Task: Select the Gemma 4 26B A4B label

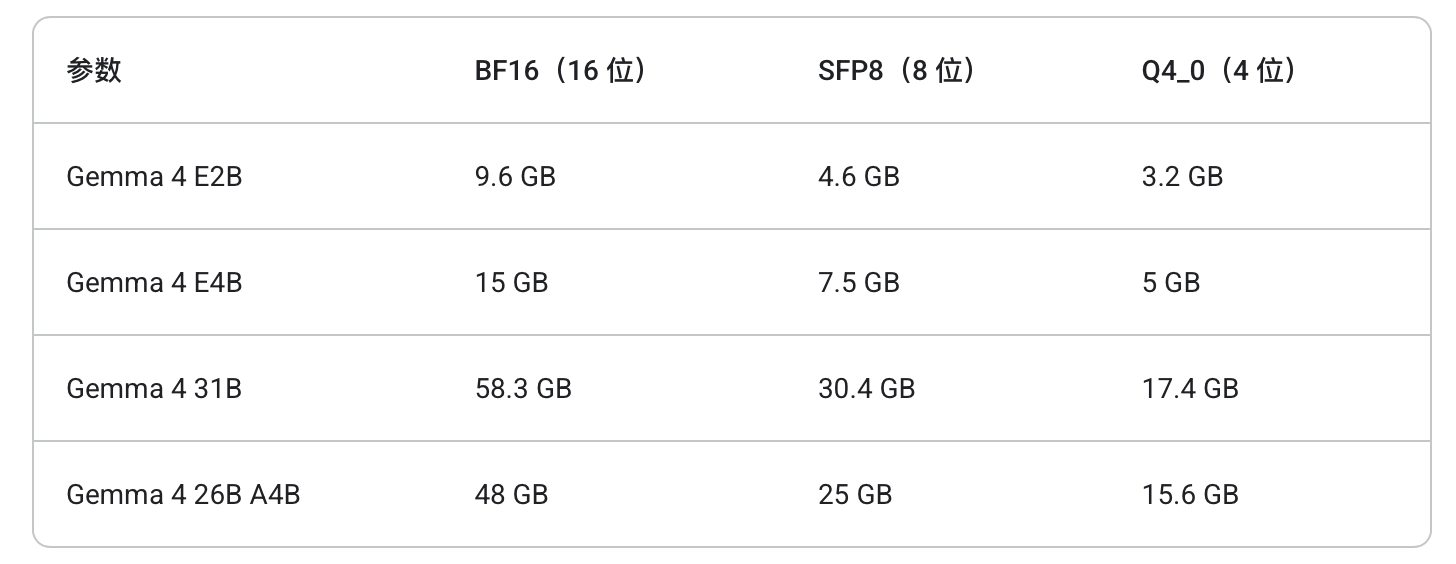Action: click(183, 495)
